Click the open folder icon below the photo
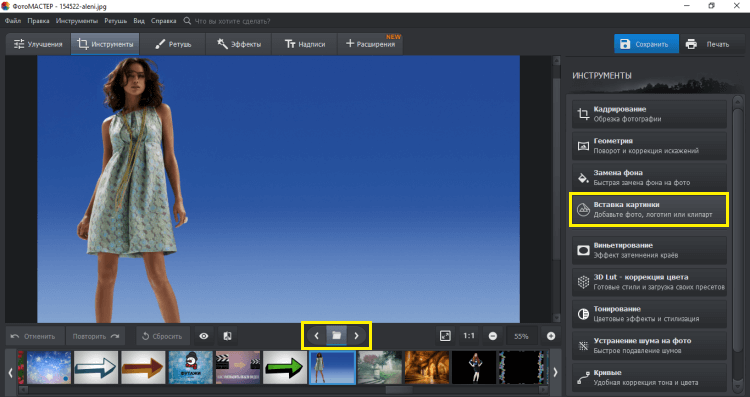This screenshot has height=397, width=750. [336, 336]
